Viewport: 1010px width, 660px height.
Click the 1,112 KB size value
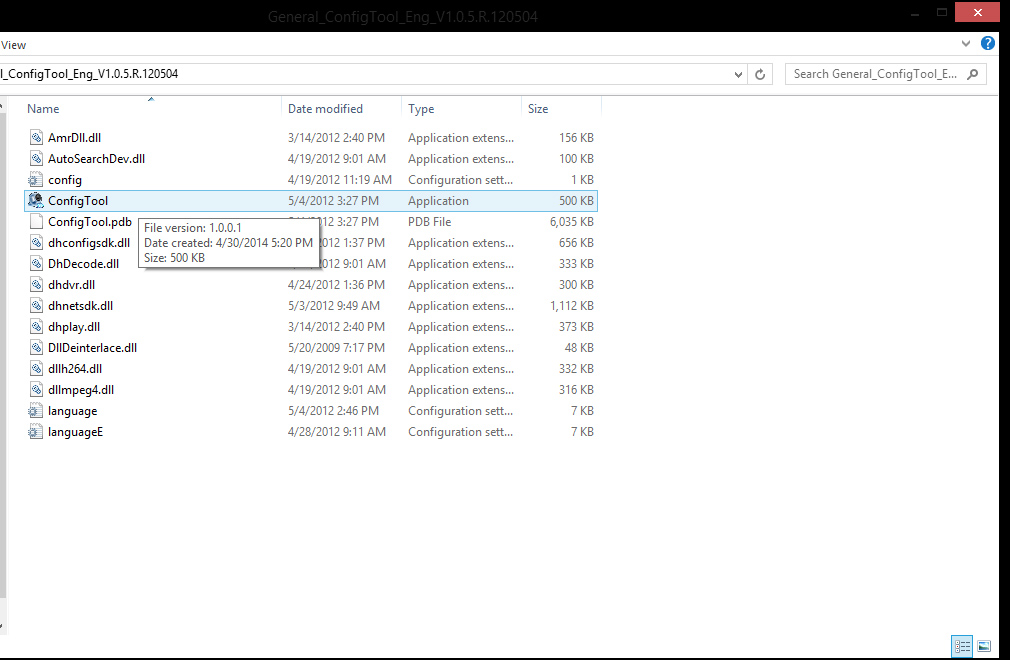571,306
